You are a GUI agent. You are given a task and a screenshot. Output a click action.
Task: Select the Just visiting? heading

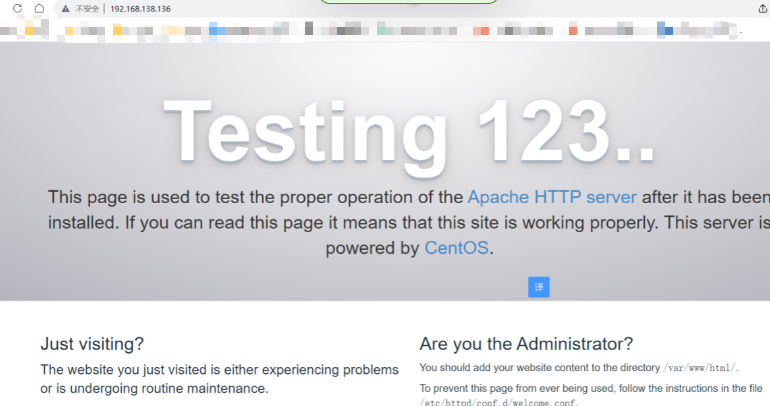(92, 344)
